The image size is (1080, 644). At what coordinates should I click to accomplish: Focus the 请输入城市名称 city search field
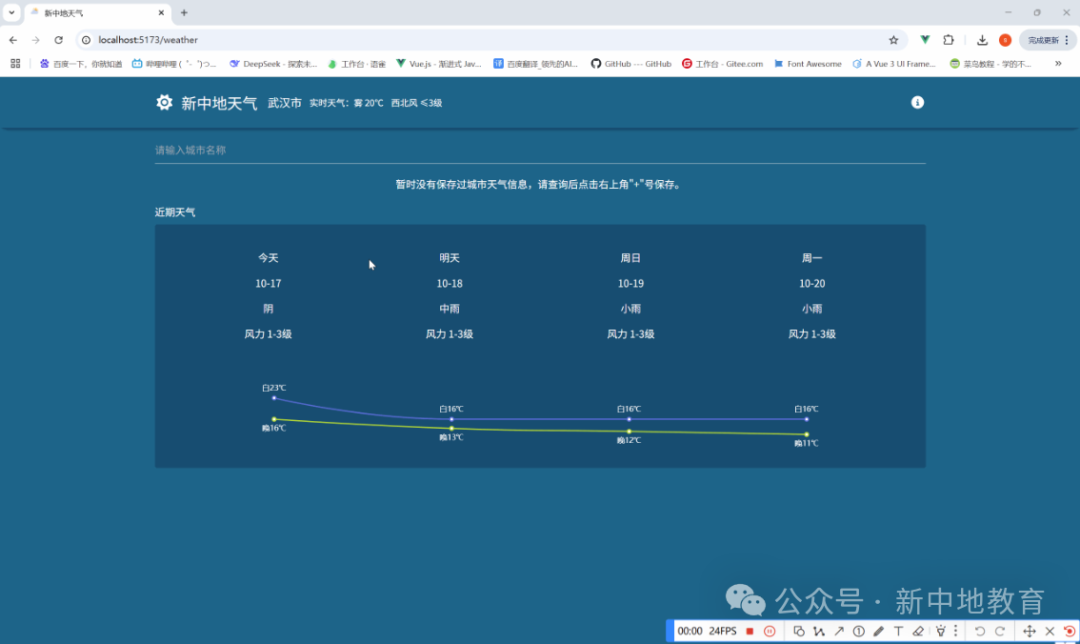[x=540, y=150]
